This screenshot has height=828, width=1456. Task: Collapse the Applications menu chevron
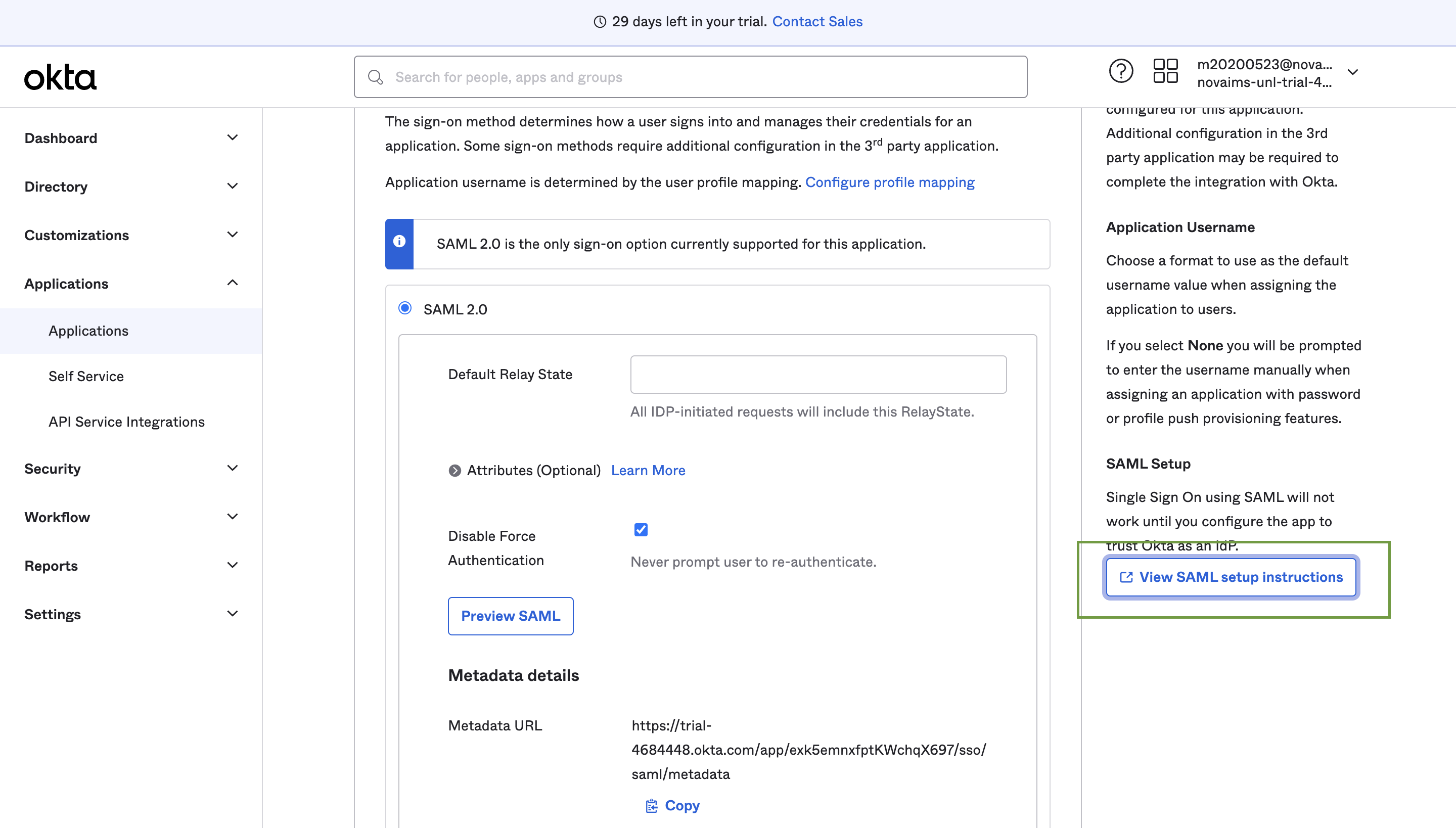pyautogui.click(x=233, y=283)
